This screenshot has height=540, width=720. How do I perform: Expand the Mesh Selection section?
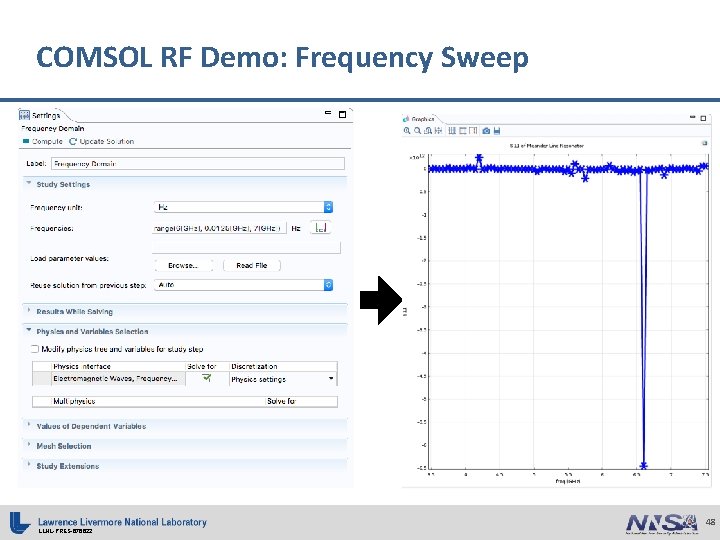pyautogui.click(x=29, y=445)
